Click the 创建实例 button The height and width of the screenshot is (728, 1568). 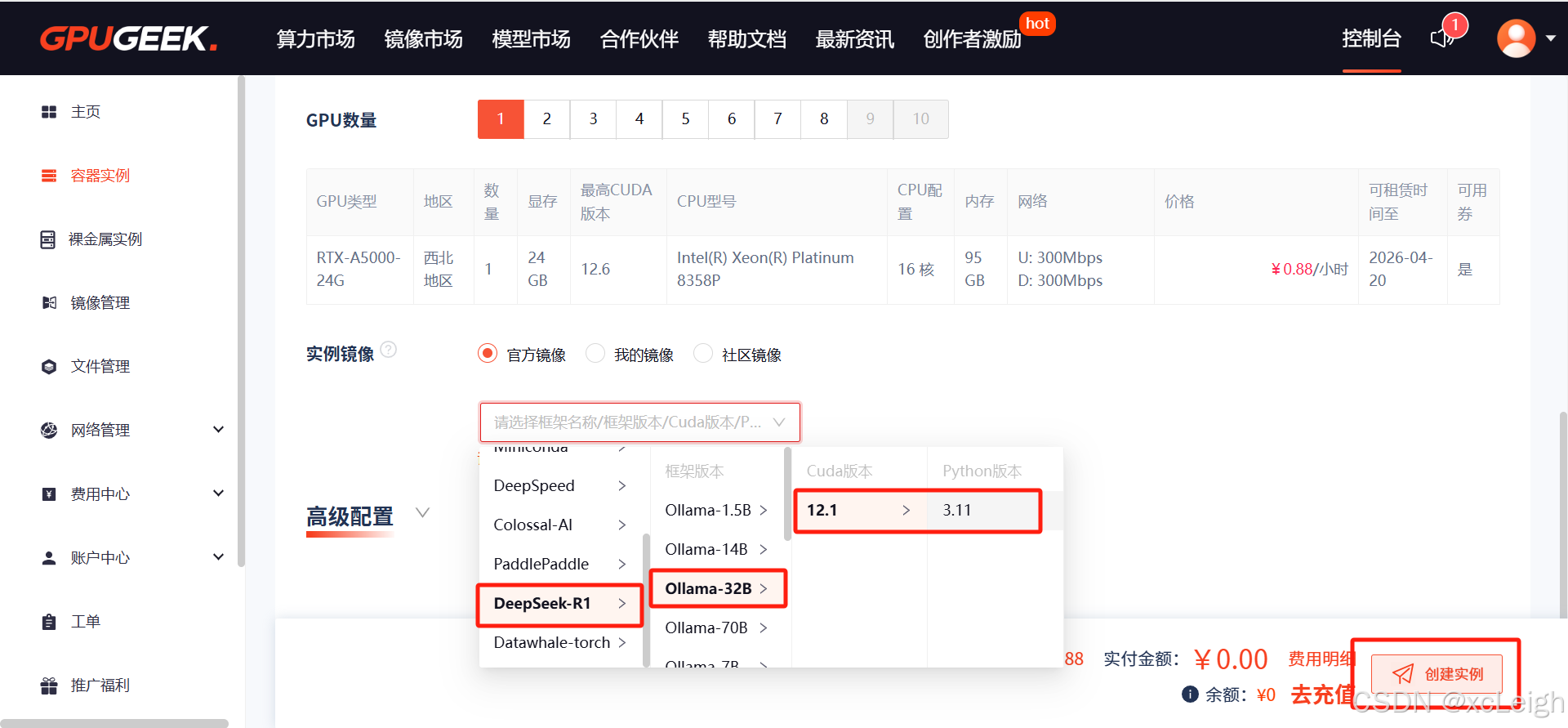1437,674
